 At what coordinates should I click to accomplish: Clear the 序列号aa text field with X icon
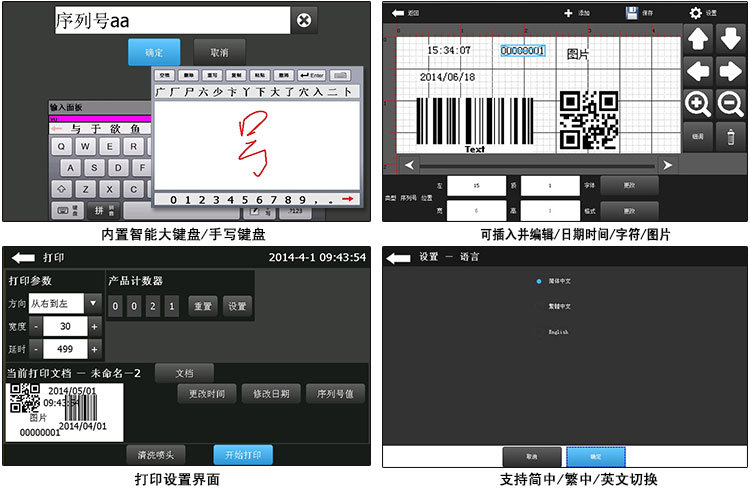(304, 20)
